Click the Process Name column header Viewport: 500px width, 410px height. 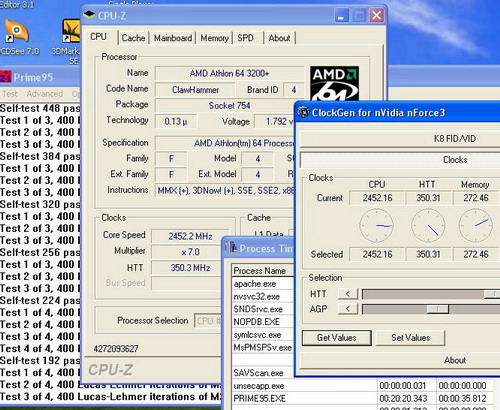[x=262, y=271]
